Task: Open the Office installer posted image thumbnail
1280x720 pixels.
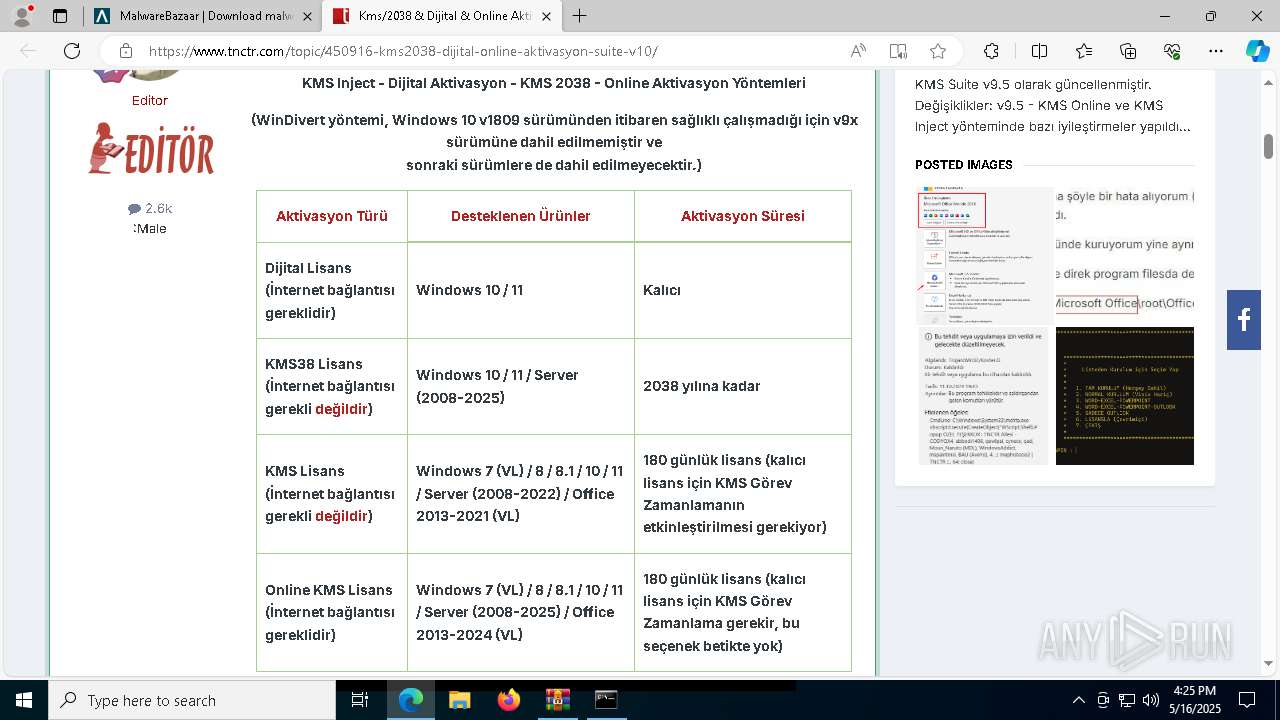Action: point(985,255)
